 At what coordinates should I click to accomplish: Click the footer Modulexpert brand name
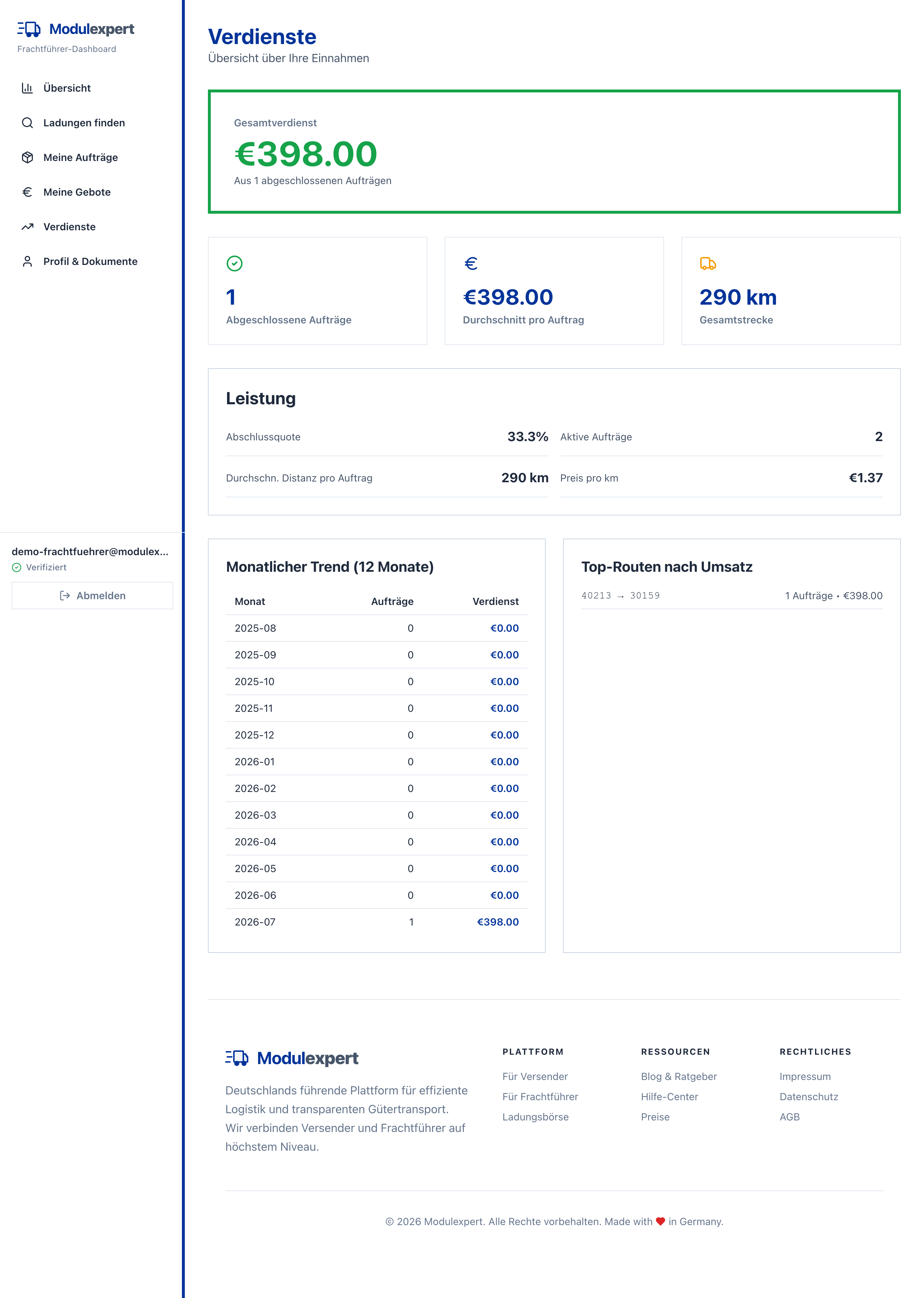click(307, 1058)
